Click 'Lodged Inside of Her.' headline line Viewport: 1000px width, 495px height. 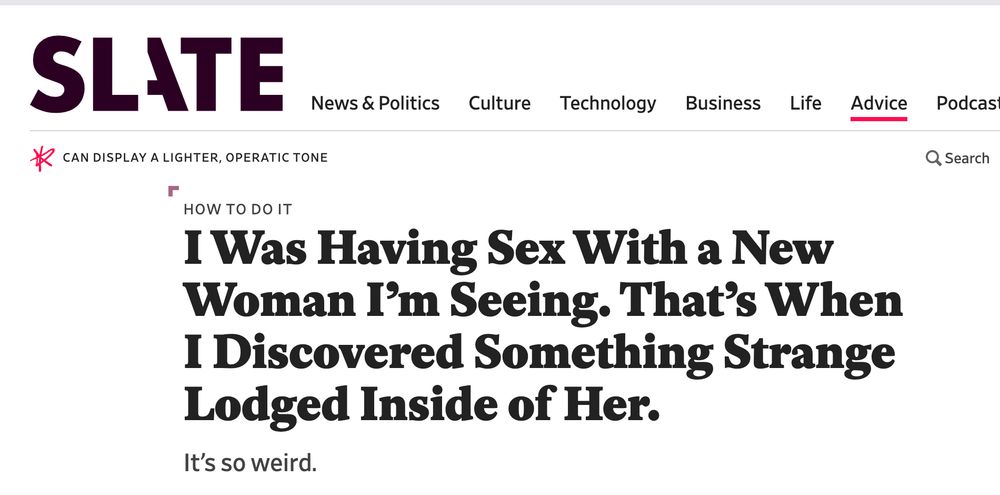tap(422, 405)
